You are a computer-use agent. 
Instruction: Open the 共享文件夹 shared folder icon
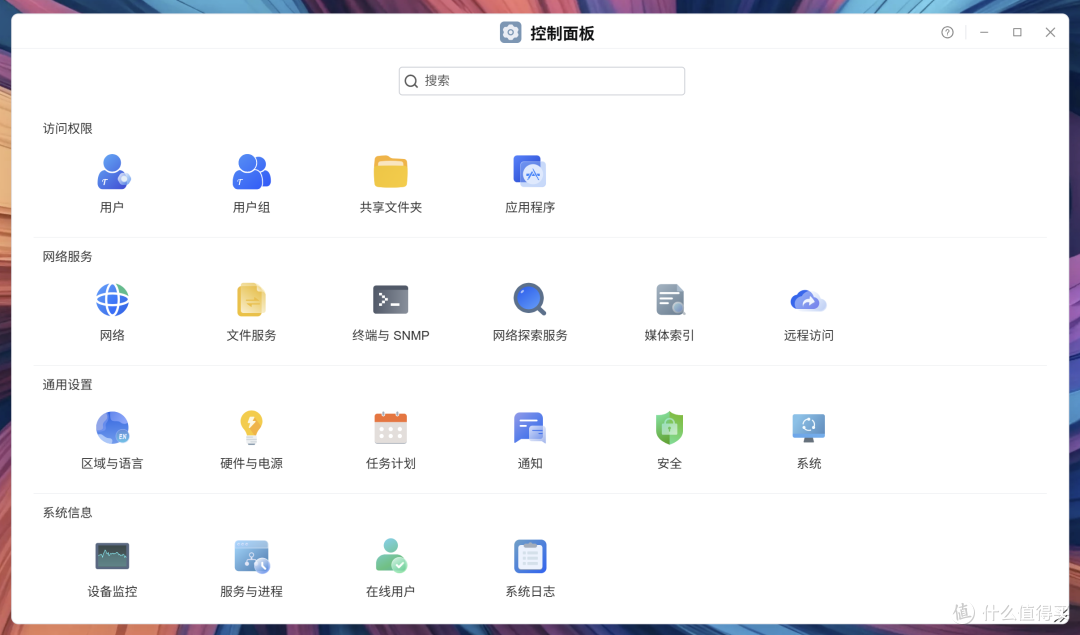pos(391,172)
